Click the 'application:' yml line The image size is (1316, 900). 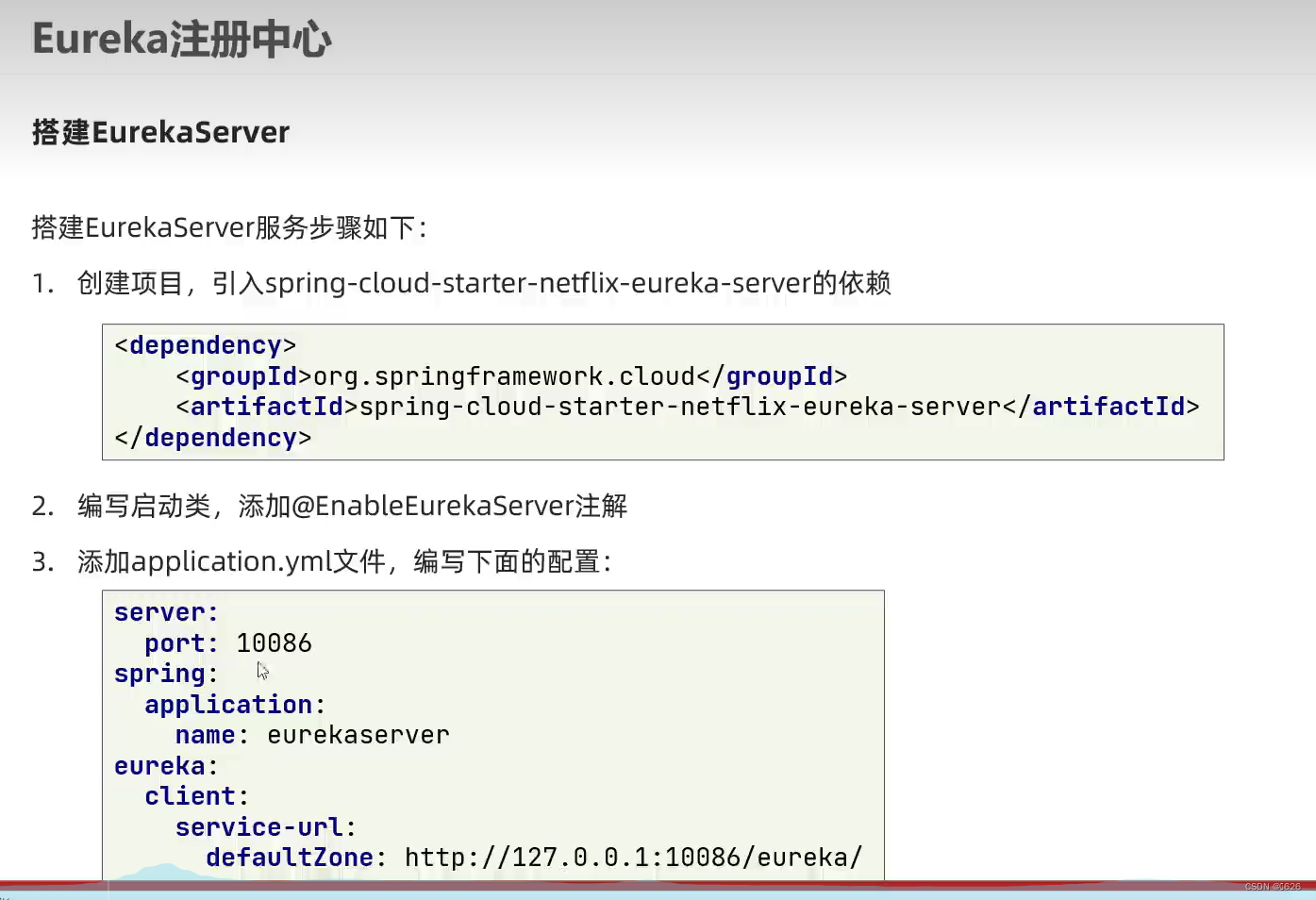tap(235, 705)
